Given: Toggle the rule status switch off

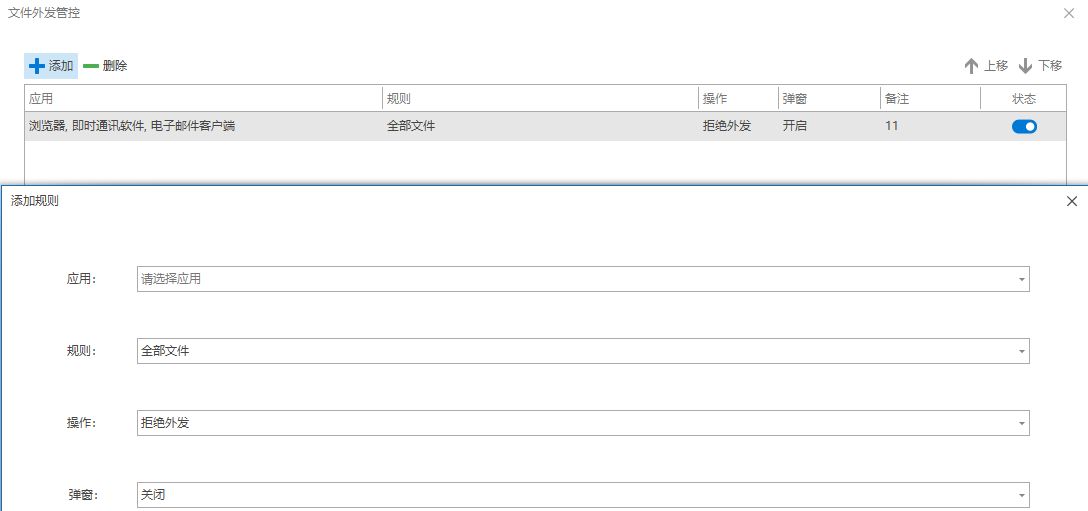Looking at the screenshot, I should click(x=1024, y=126).
